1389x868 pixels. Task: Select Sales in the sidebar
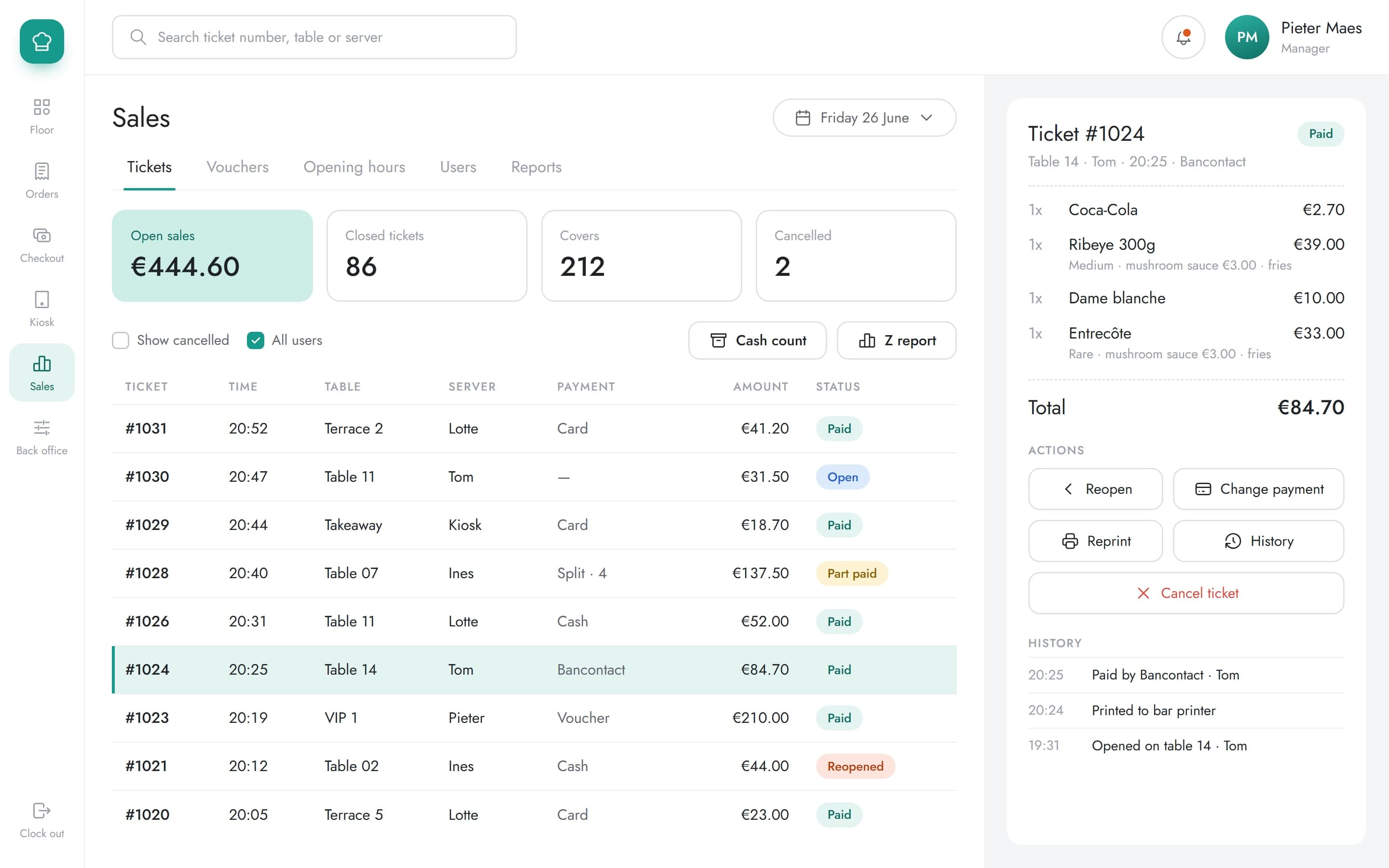pyautogui.click(x=42, y=373)
